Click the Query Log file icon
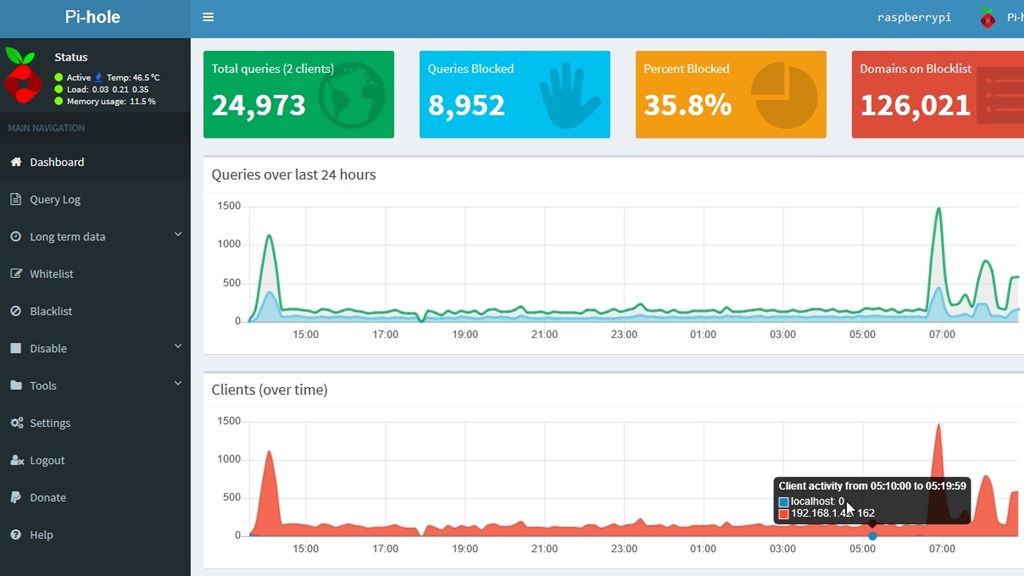1024x576 pixels. point(16,199)
